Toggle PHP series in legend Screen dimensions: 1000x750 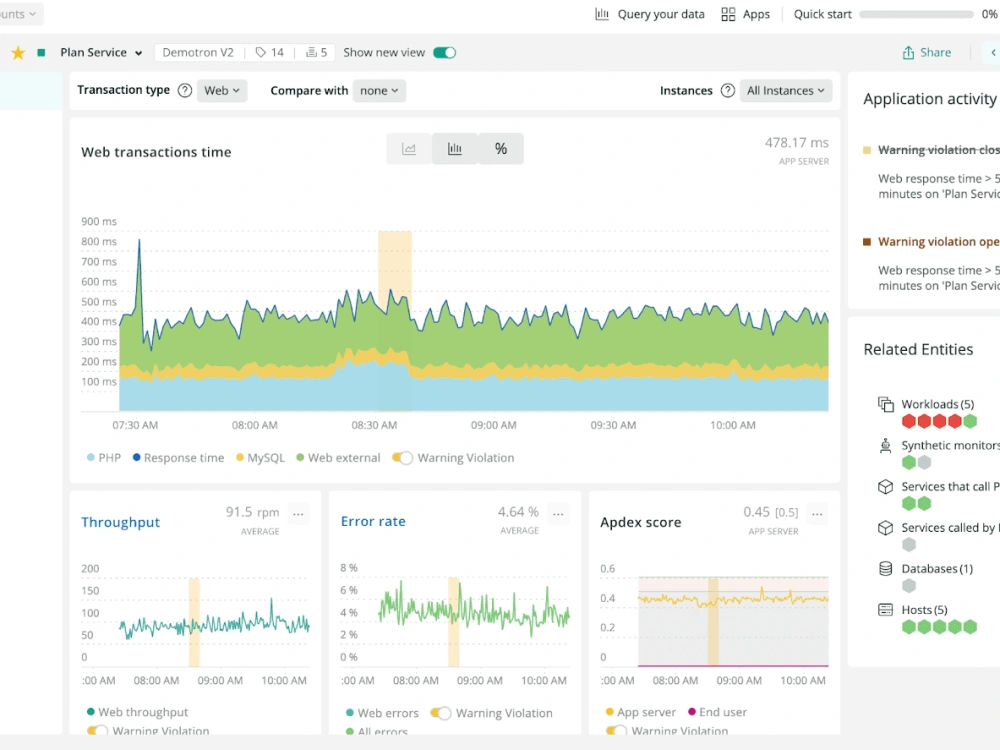103,458
